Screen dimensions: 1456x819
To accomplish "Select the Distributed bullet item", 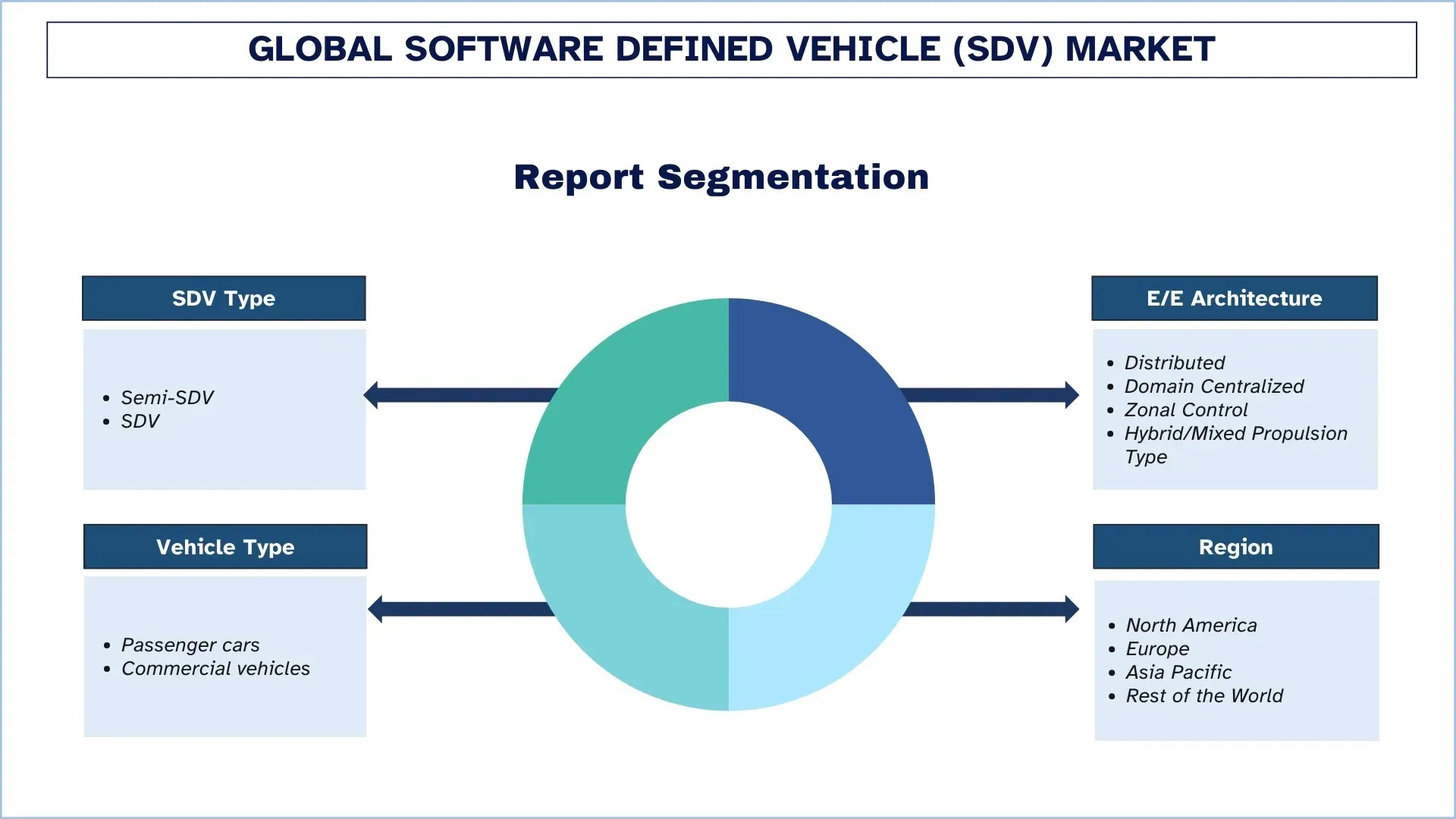I will click(x=1175, y=362).
